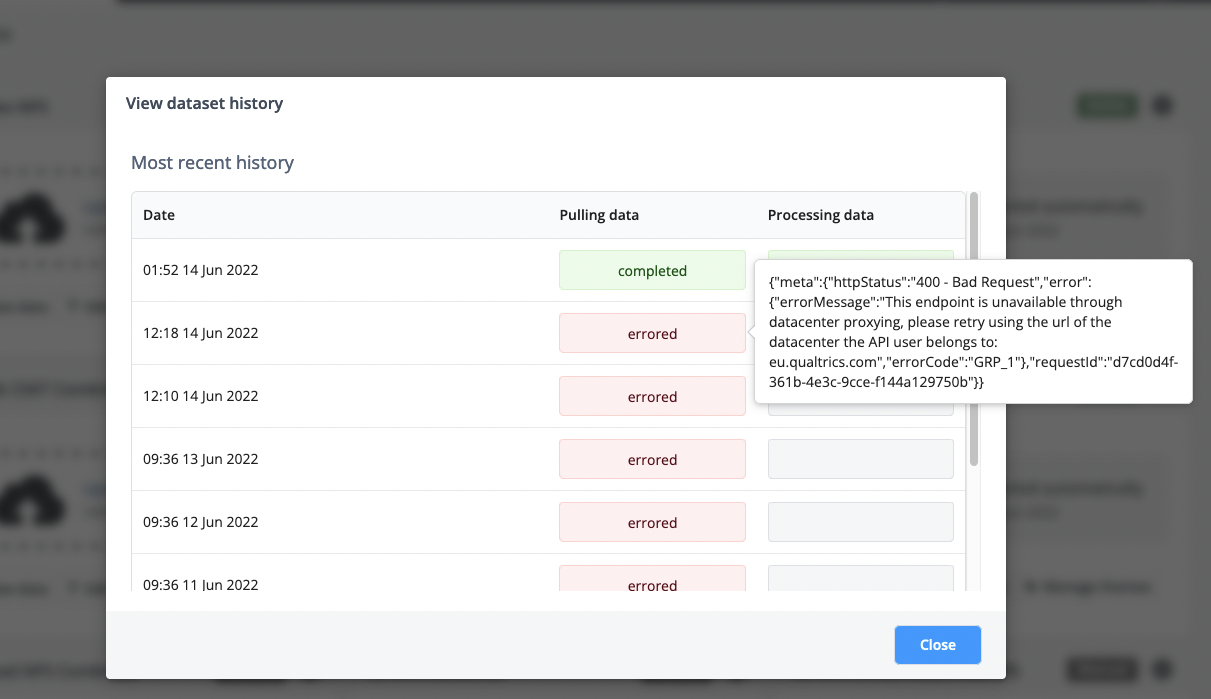The width and height of the screenshot is (1211, 699).
Task: Click errored badge for 12:10 14 Jun 2022
Action: [x=652, y=396]
